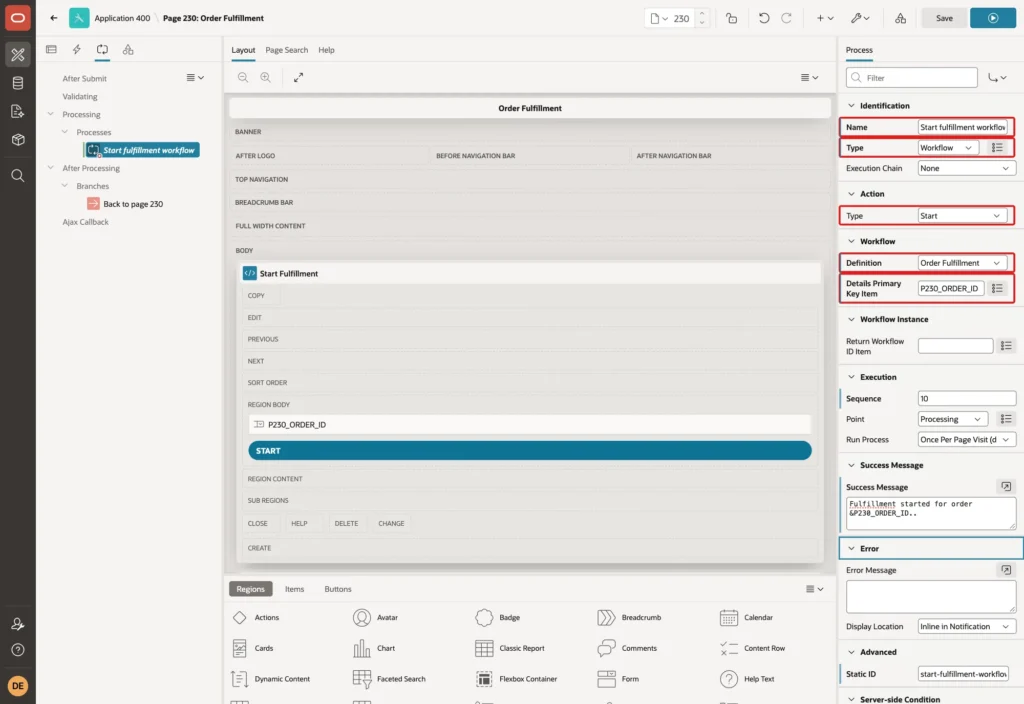Image resolution: width=1024 pixels, height=704 pixels.
Task: Select the P230_ORDER_ID item in layout
Action: 530,424
